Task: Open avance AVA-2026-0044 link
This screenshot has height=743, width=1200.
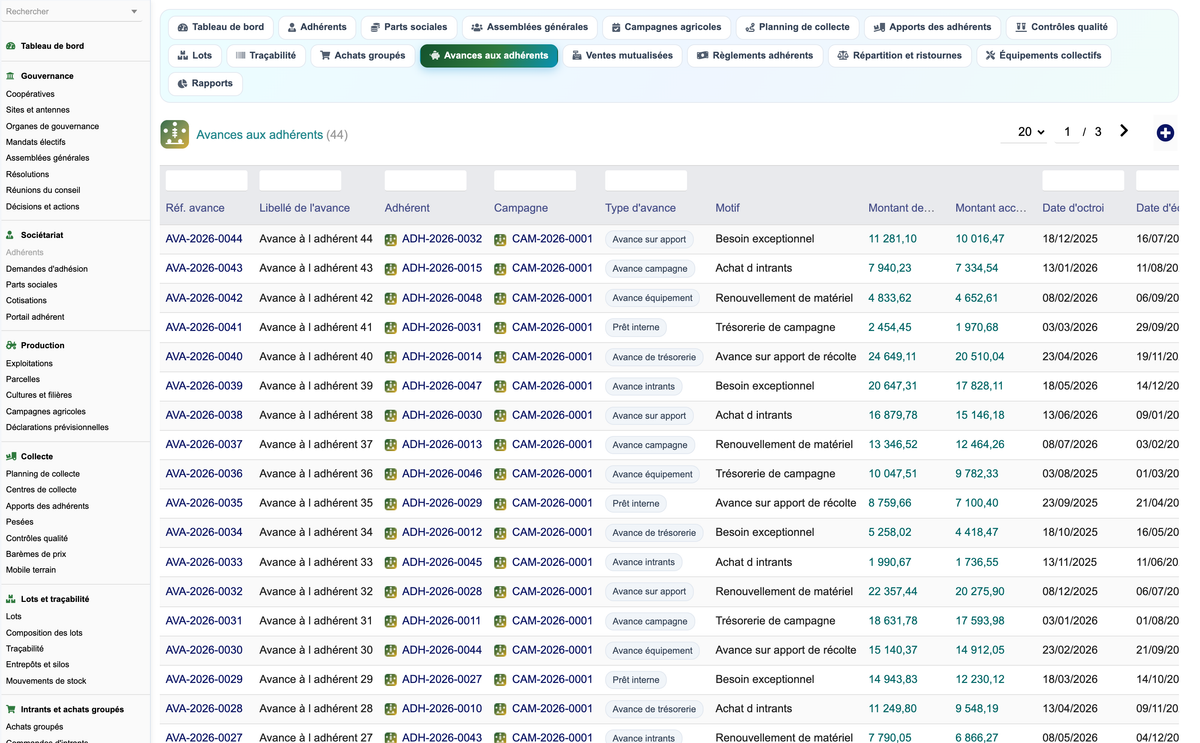Action: (204, 239)
